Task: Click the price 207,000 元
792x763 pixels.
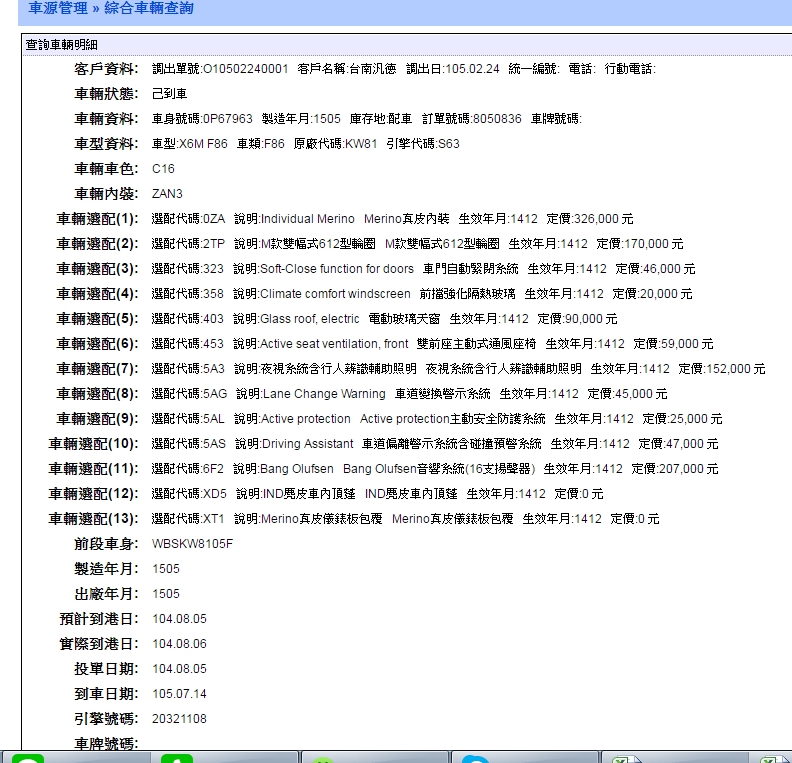Action: pyautogui.click(x=688, y=469)
